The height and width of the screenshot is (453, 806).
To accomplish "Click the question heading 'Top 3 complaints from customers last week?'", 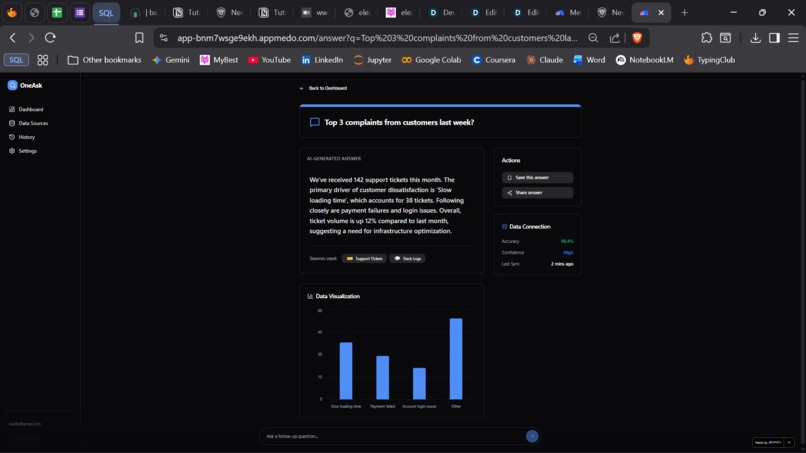I will click(399, 122).
